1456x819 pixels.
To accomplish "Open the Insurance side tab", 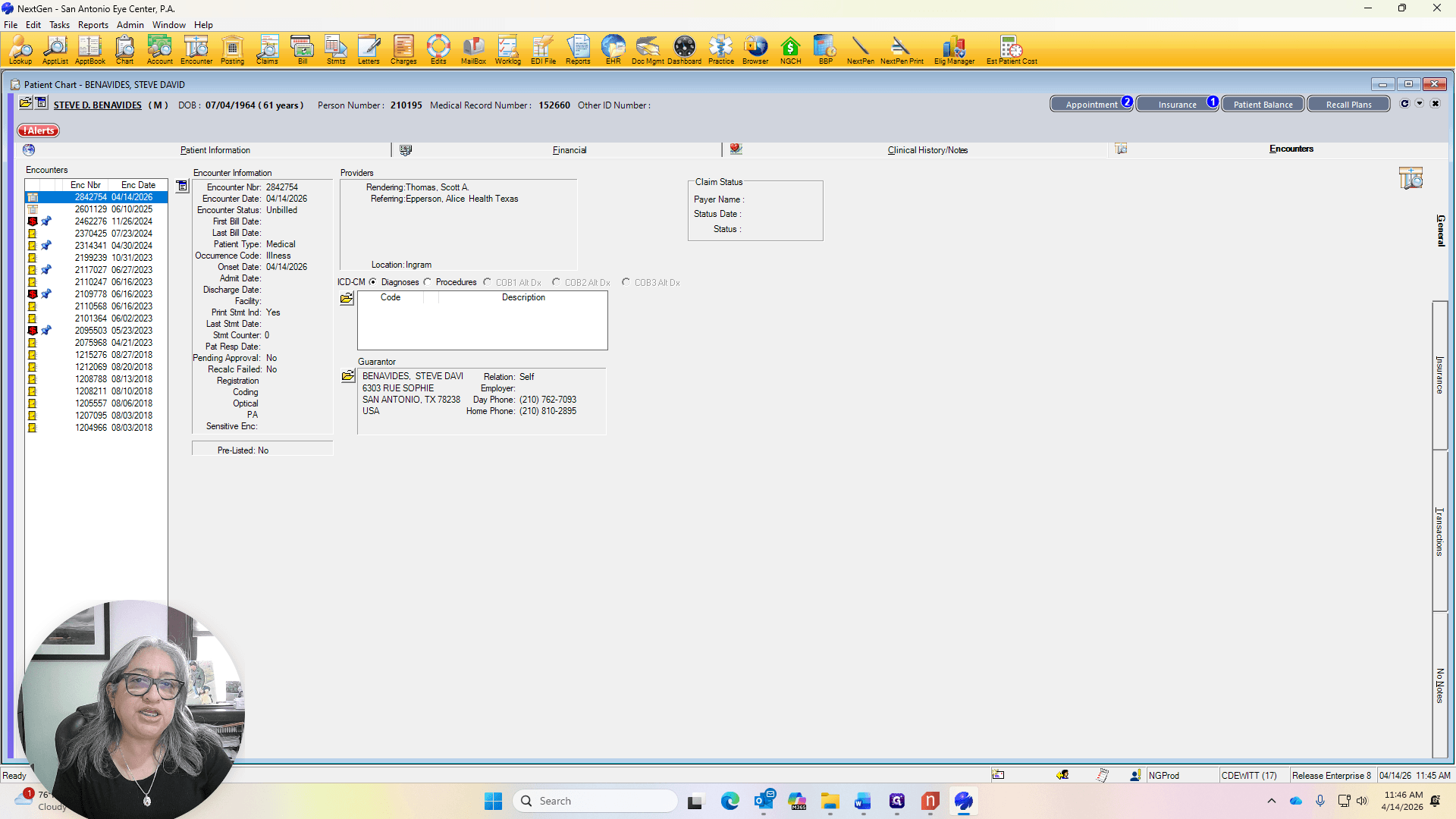I will tap(1440, 375).
